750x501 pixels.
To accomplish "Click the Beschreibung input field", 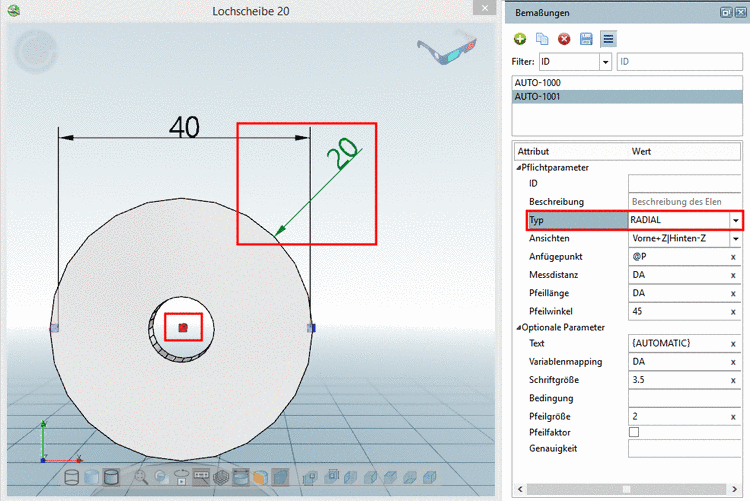I will [x=684, y=202].
